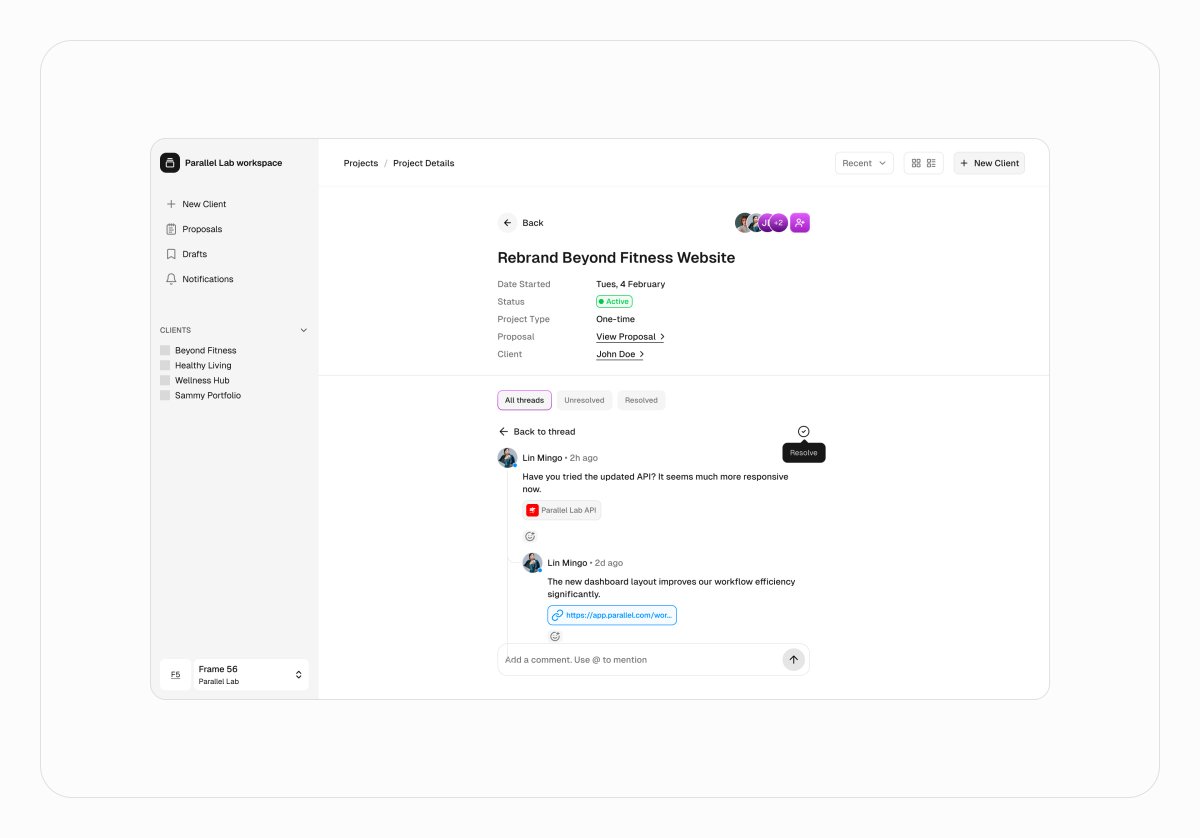Click the sidebar New Client plus item
The width and height of the screenshot is (1200, 838).
196,204
